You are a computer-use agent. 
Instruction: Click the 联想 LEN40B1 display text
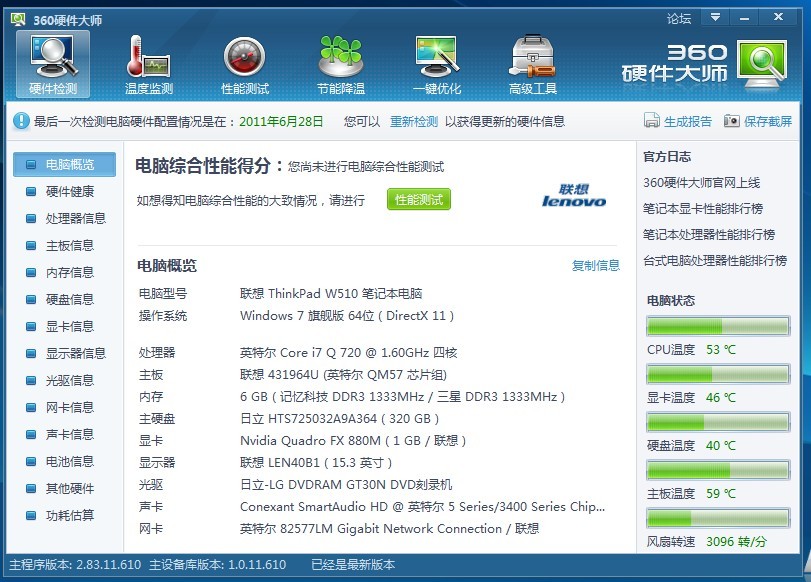point(316,462)
